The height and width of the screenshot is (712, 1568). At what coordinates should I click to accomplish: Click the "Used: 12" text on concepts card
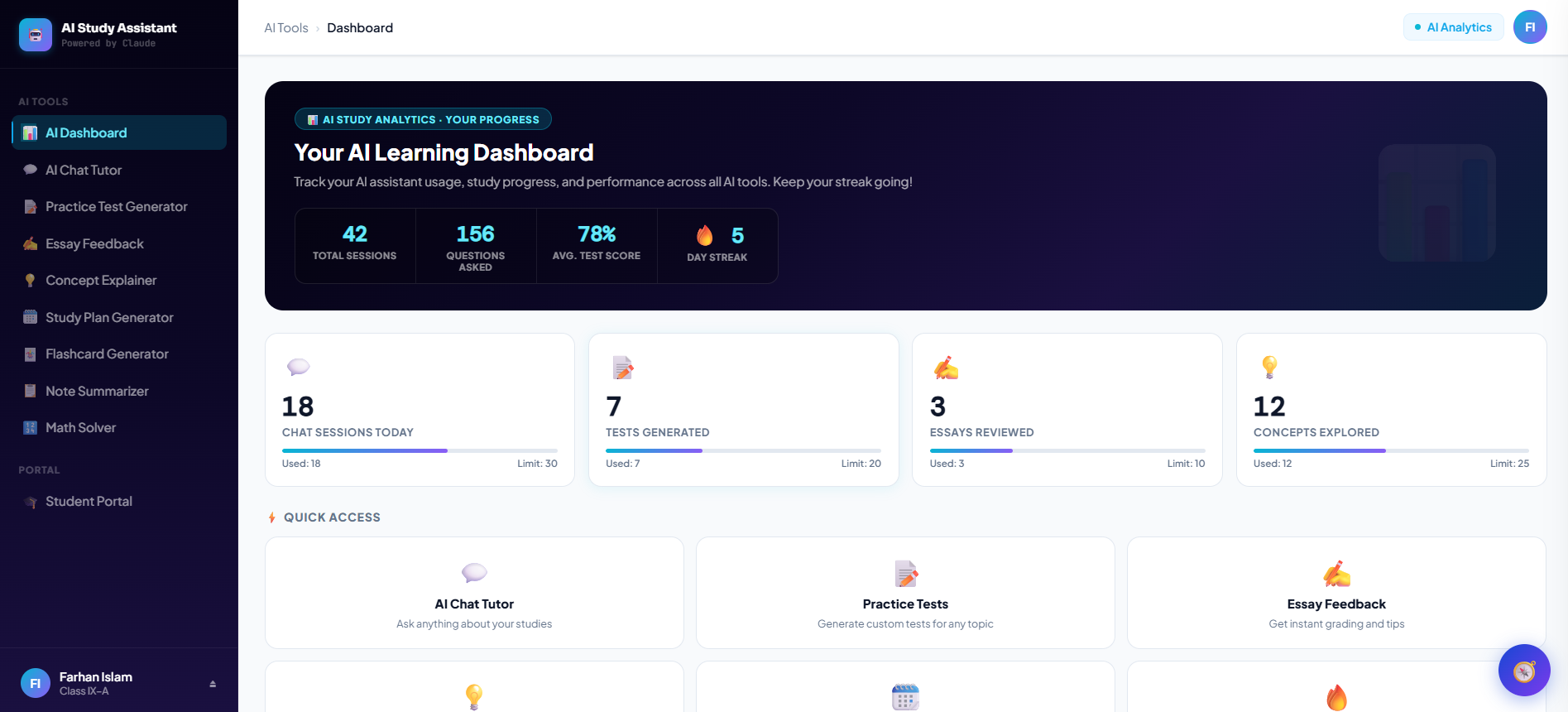(1273, 464)
